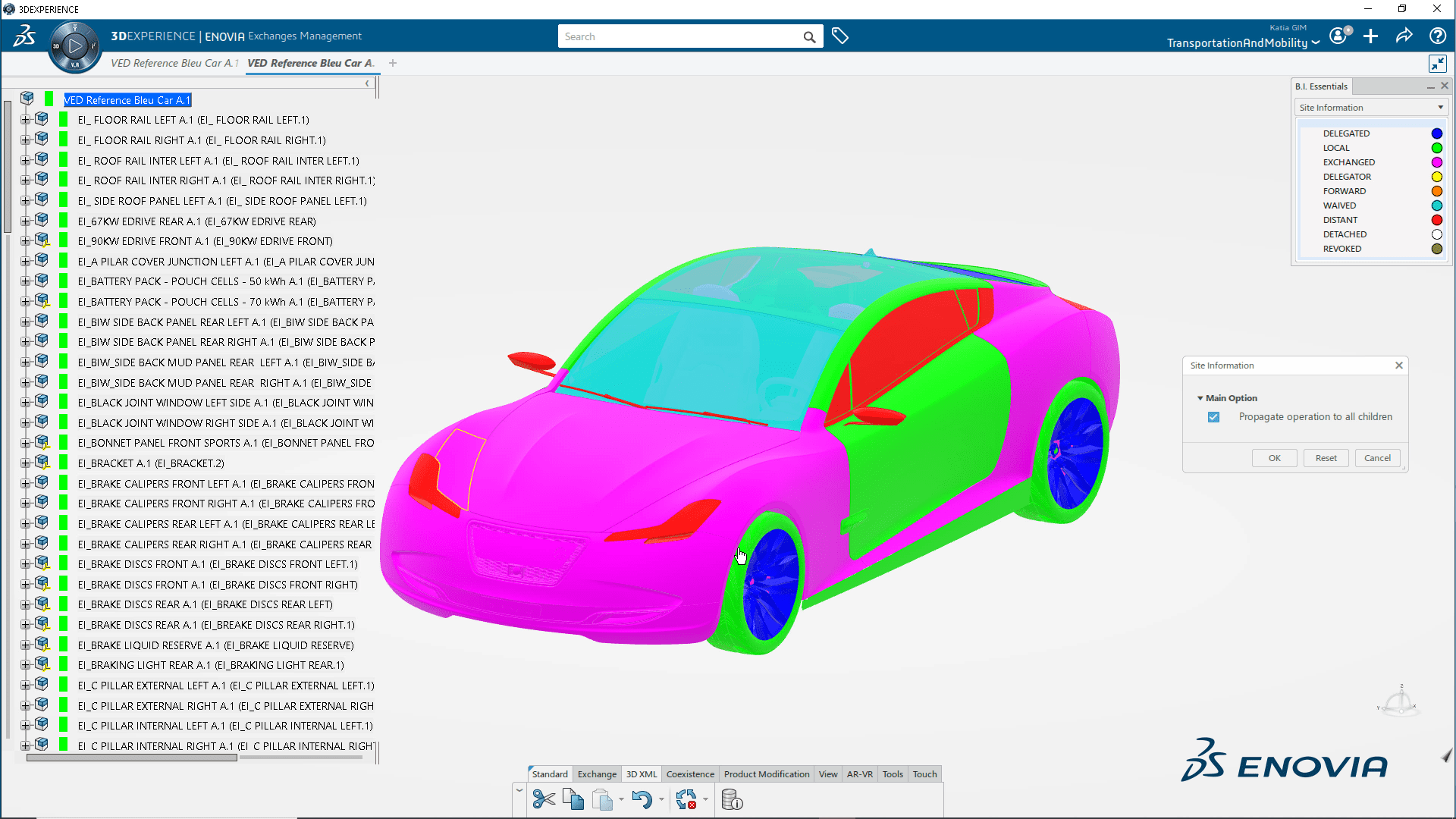Click Cancel in Site Information dialog
The width and height of the screenshot is (1456, 819).
[1377, 458]
